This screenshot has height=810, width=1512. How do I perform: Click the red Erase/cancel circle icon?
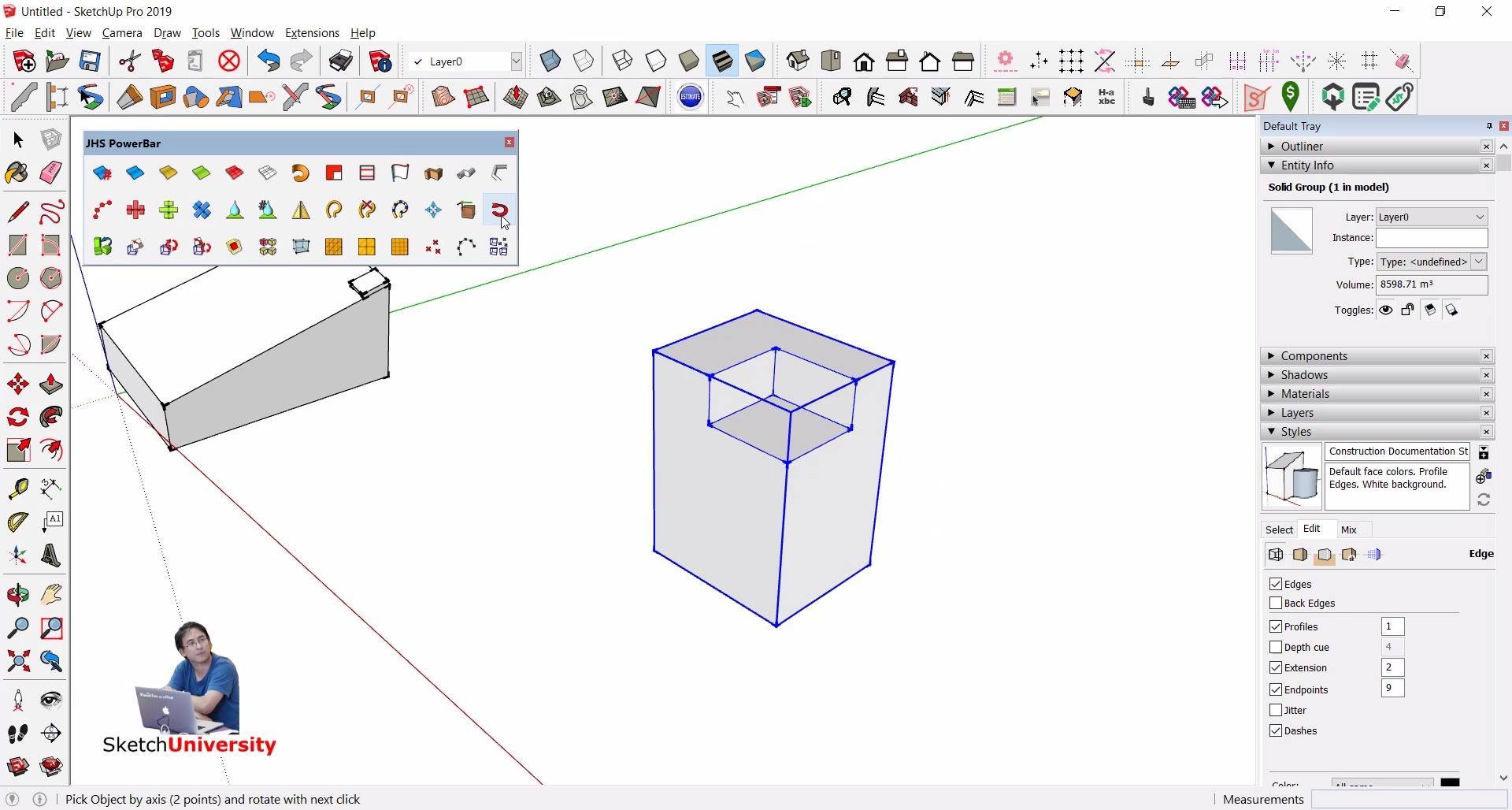pyautogui.click(x=229, y=61)
